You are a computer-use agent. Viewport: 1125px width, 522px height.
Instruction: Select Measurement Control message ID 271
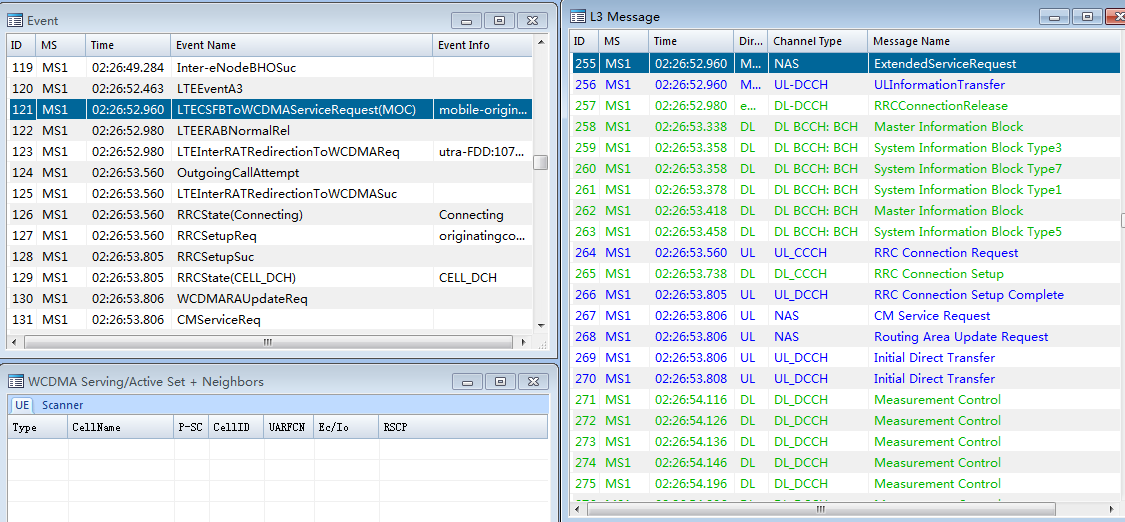coord(844,399)
